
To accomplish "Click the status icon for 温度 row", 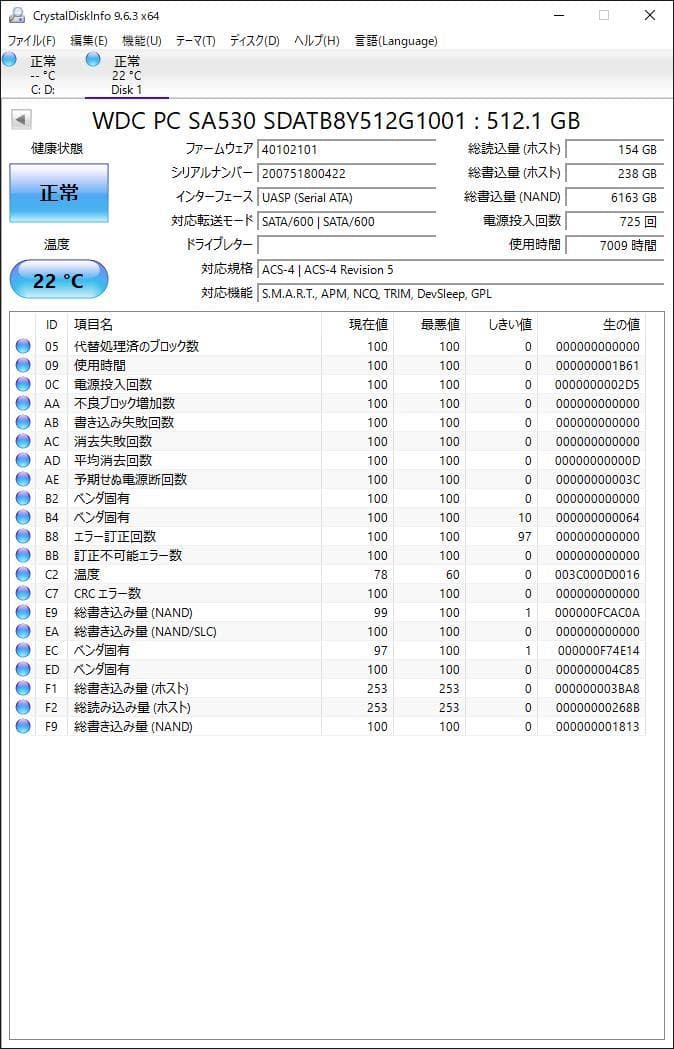I will [23, 574].
